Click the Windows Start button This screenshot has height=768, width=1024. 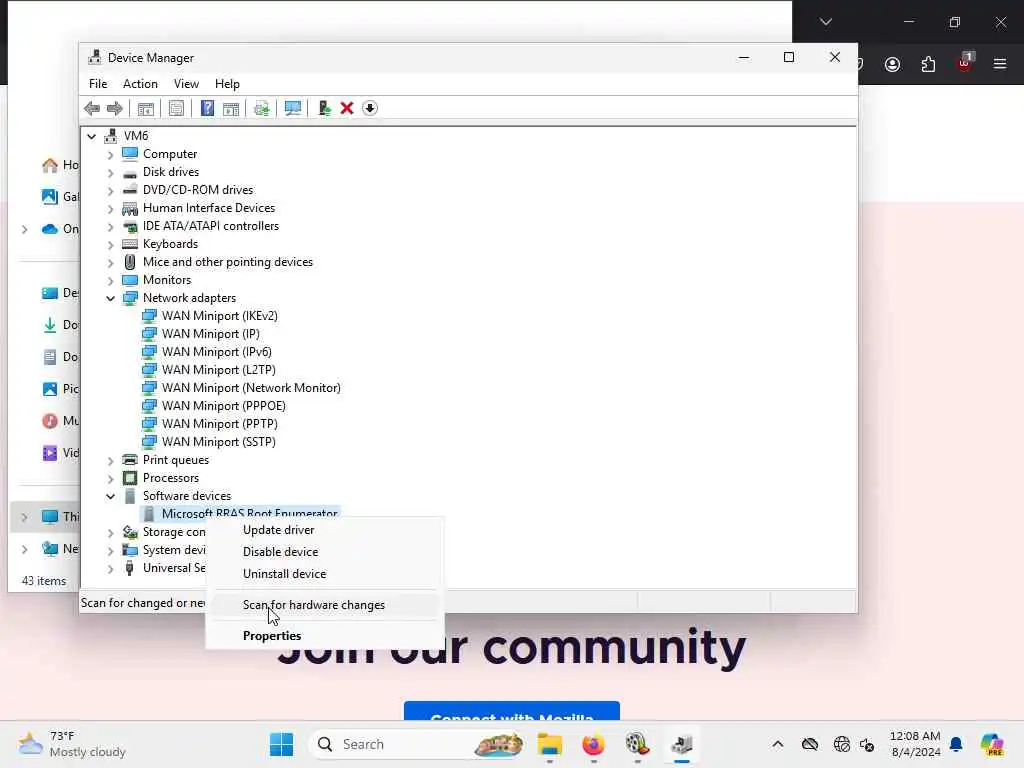point(281,744)
